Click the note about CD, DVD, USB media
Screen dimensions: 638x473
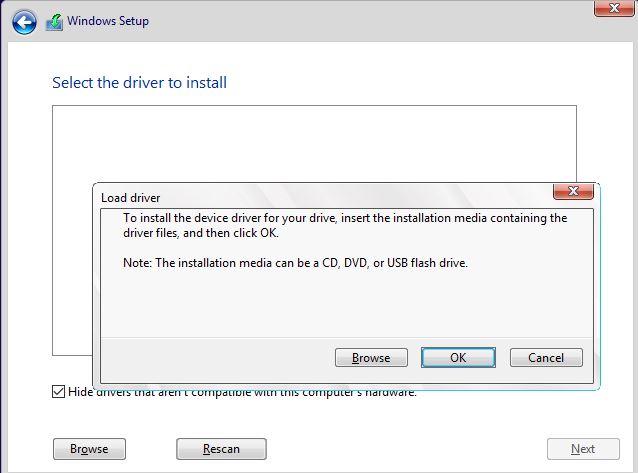pyautogui.click(x=295, y=263)
